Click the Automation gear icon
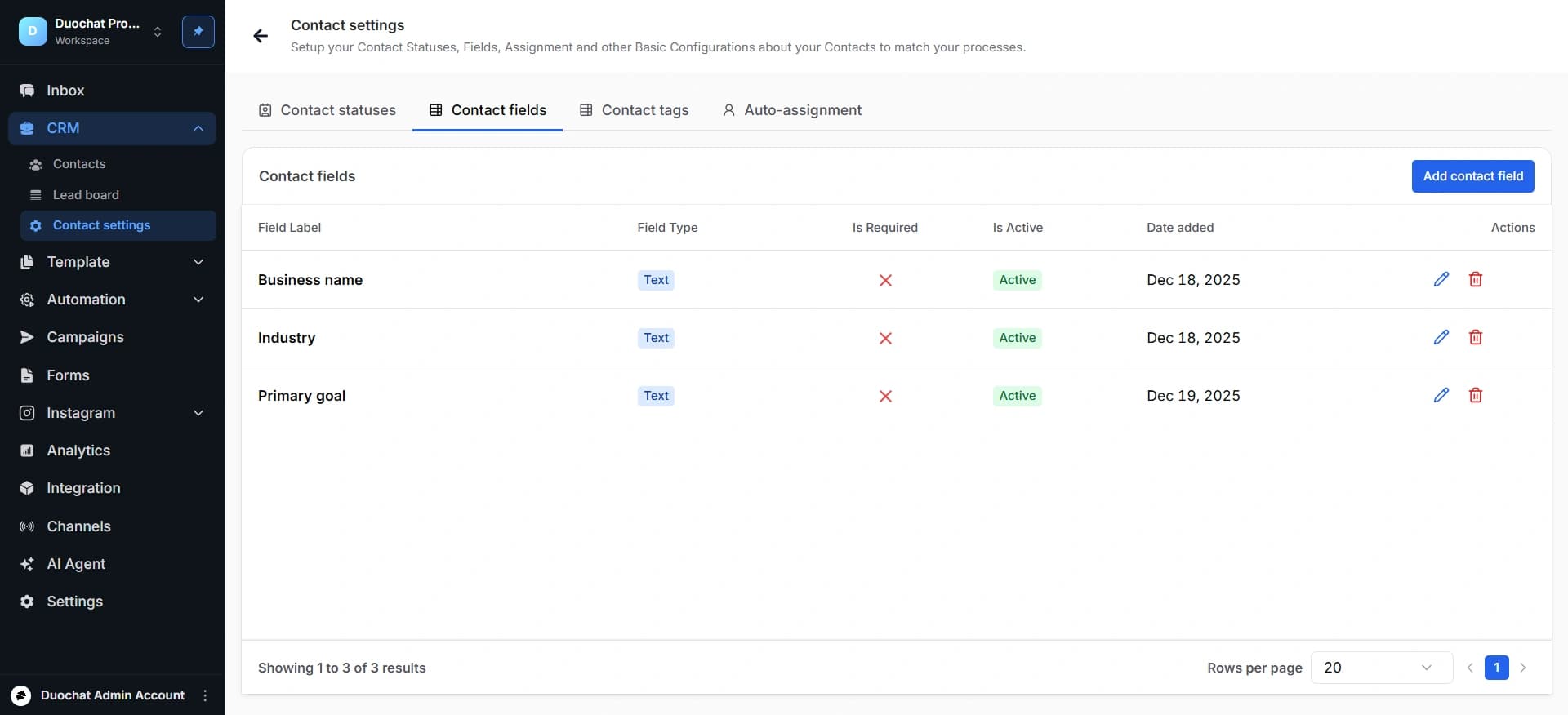Image resolution: width=1568 pixels, height=715 pixels. (x=27, y=300)
